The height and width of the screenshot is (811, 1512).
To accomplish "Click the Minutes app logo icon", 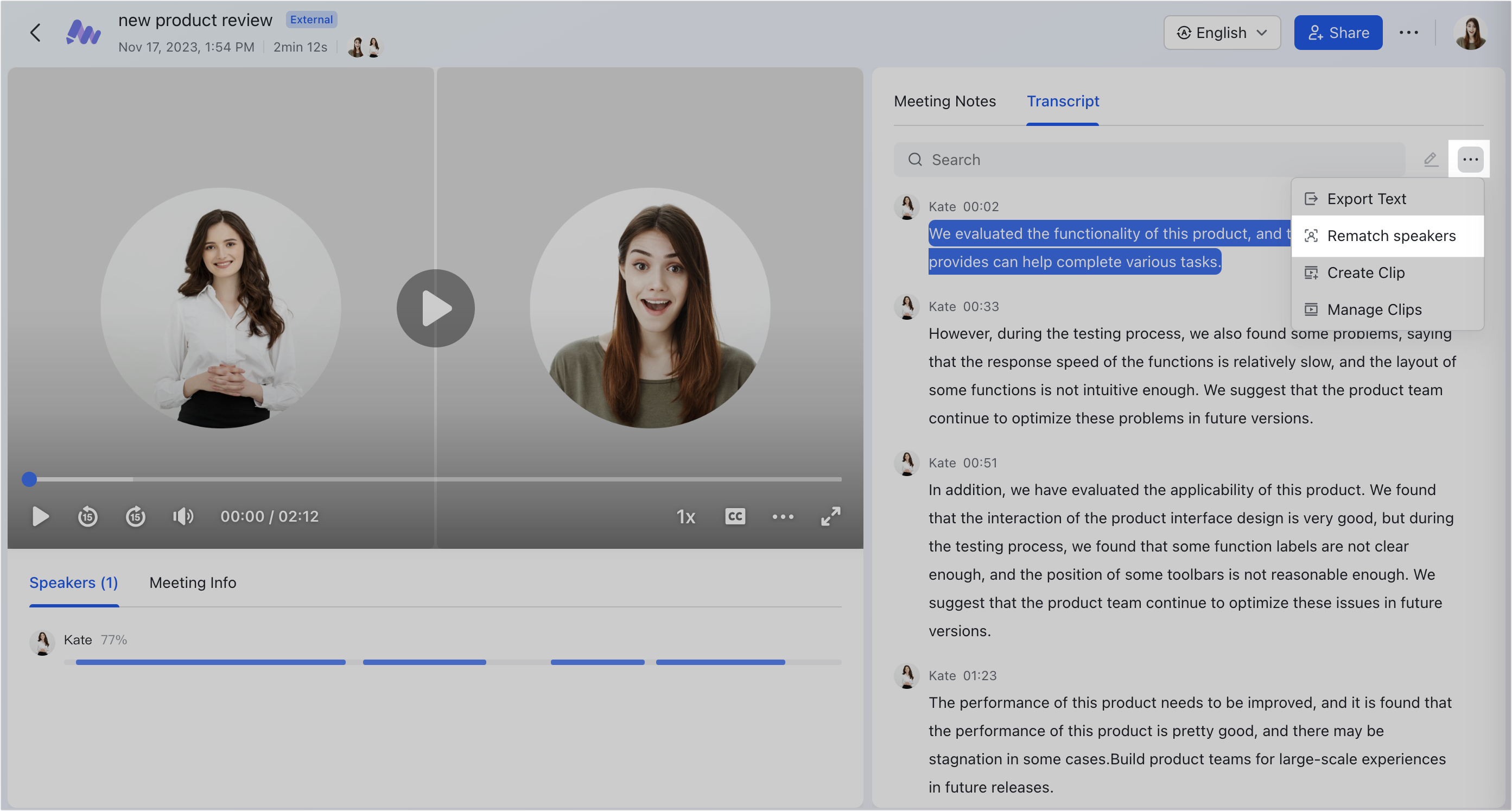I will tap(84, 33).
